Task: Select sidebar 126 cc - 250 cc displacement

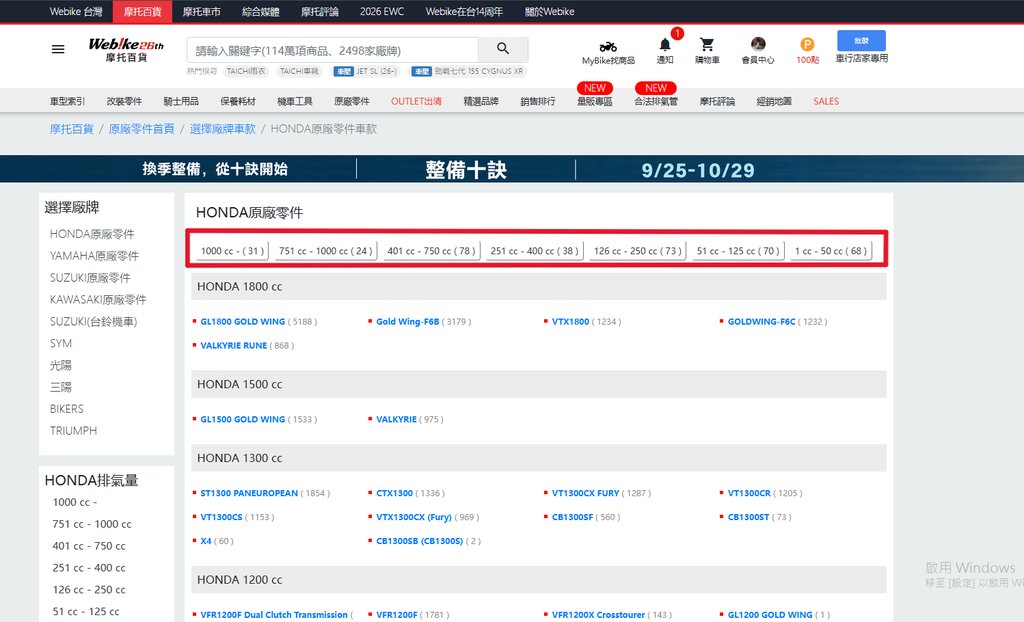Action: pos(89,589)
